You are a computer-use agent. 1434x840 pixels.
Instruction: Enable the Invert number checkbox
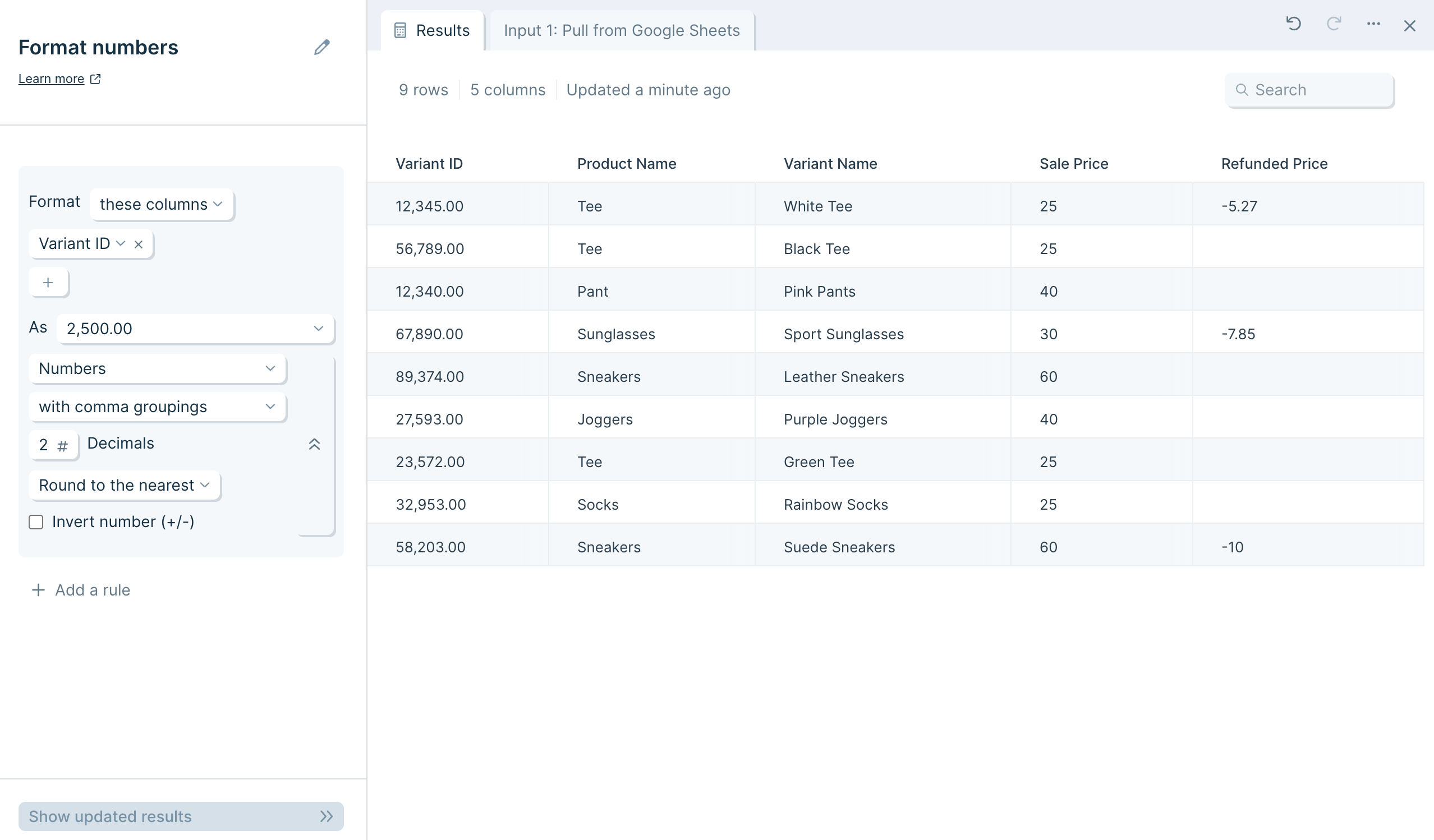[36, 522]
